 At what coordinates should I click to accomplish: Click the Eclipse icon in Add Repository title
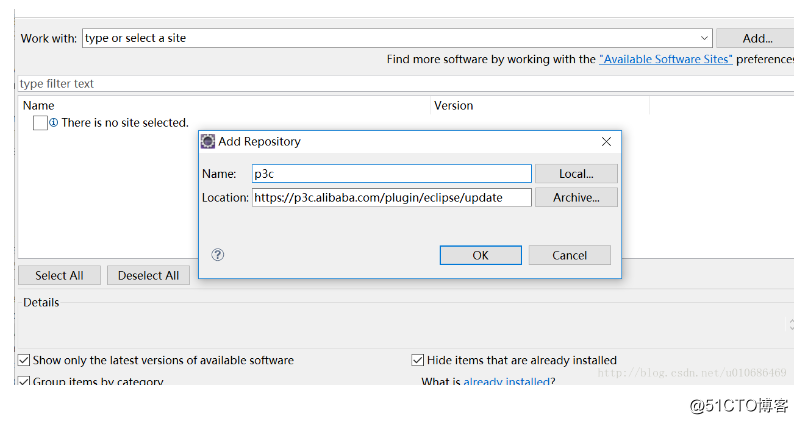pyautogui.click(x=208, y=142)
